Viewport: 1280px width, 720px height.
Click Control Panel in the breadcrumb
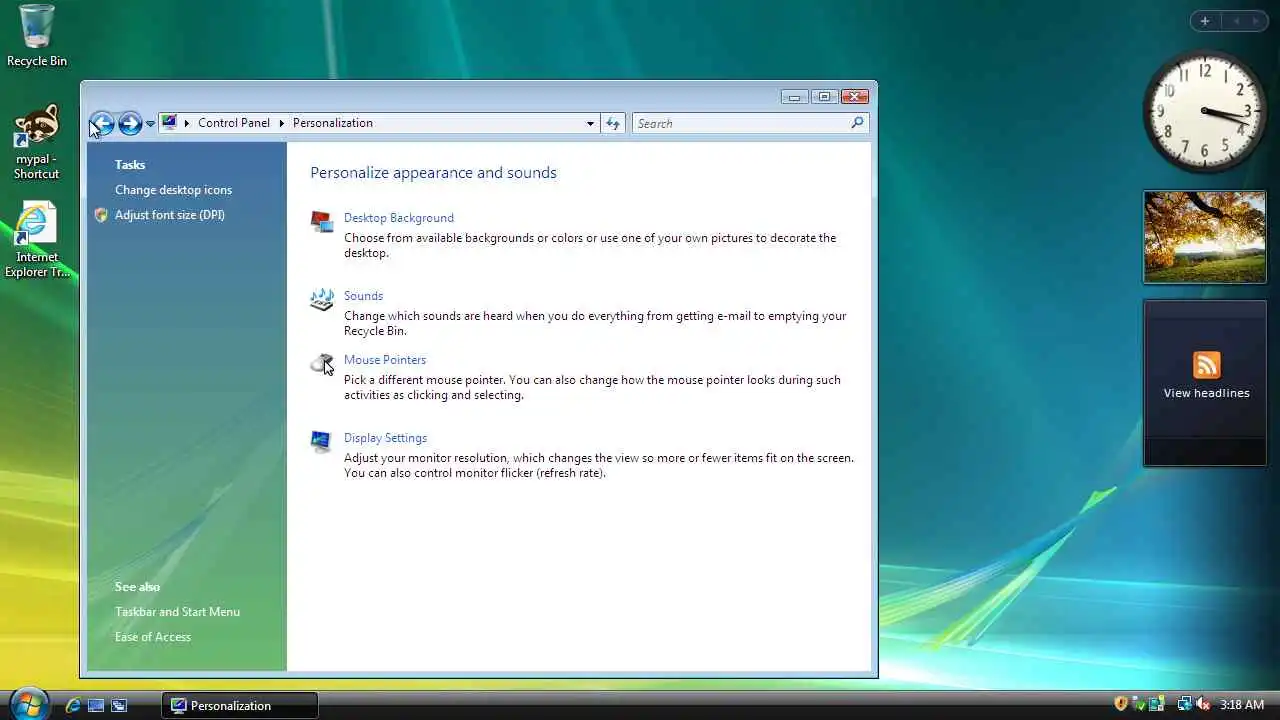click(x=234, y=123)
